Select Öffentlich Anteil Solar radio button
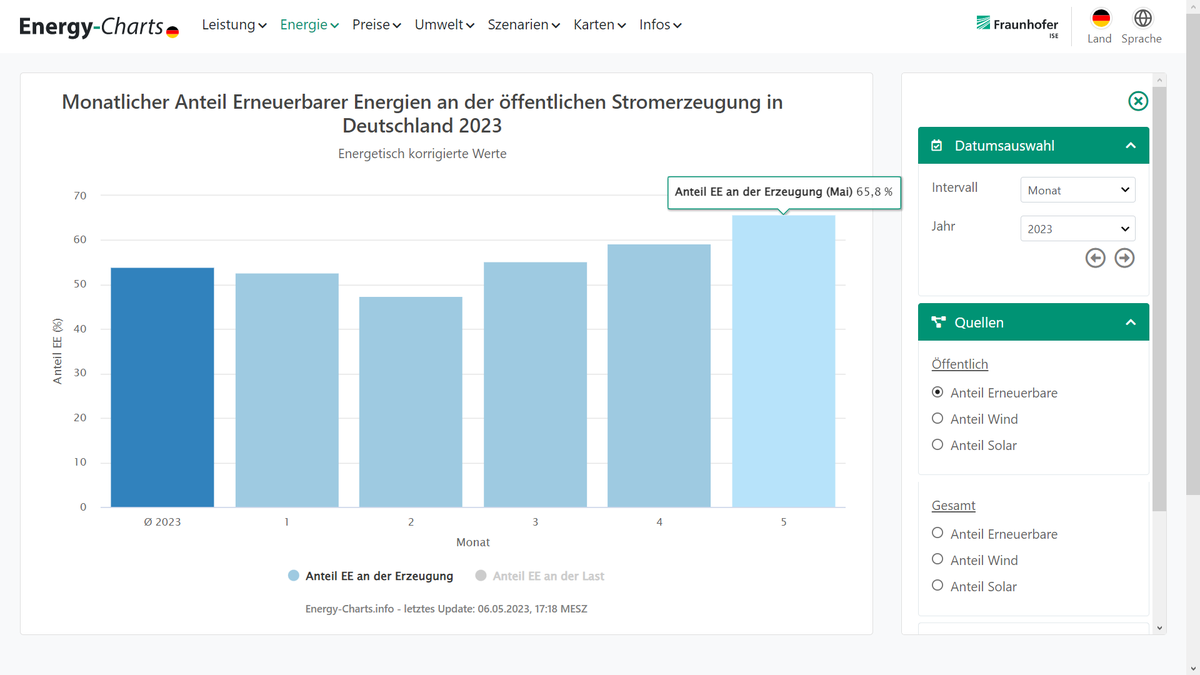The image size is (1200, 675). click(x=938, y=445)
